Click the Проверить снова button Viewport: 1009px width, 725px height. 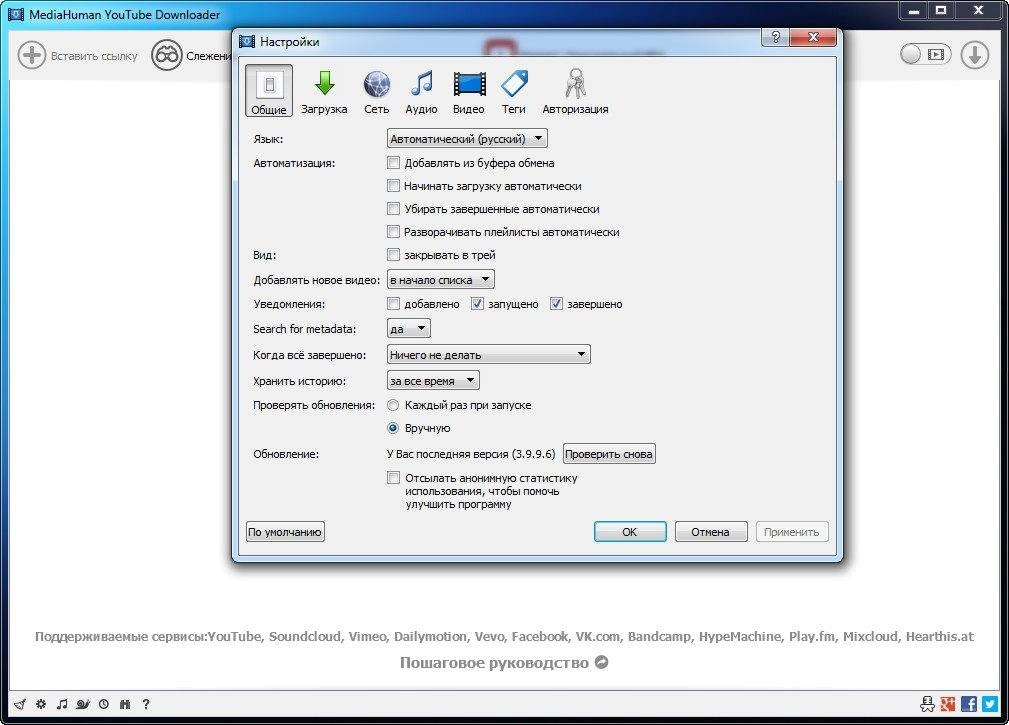tap(609, 454)
